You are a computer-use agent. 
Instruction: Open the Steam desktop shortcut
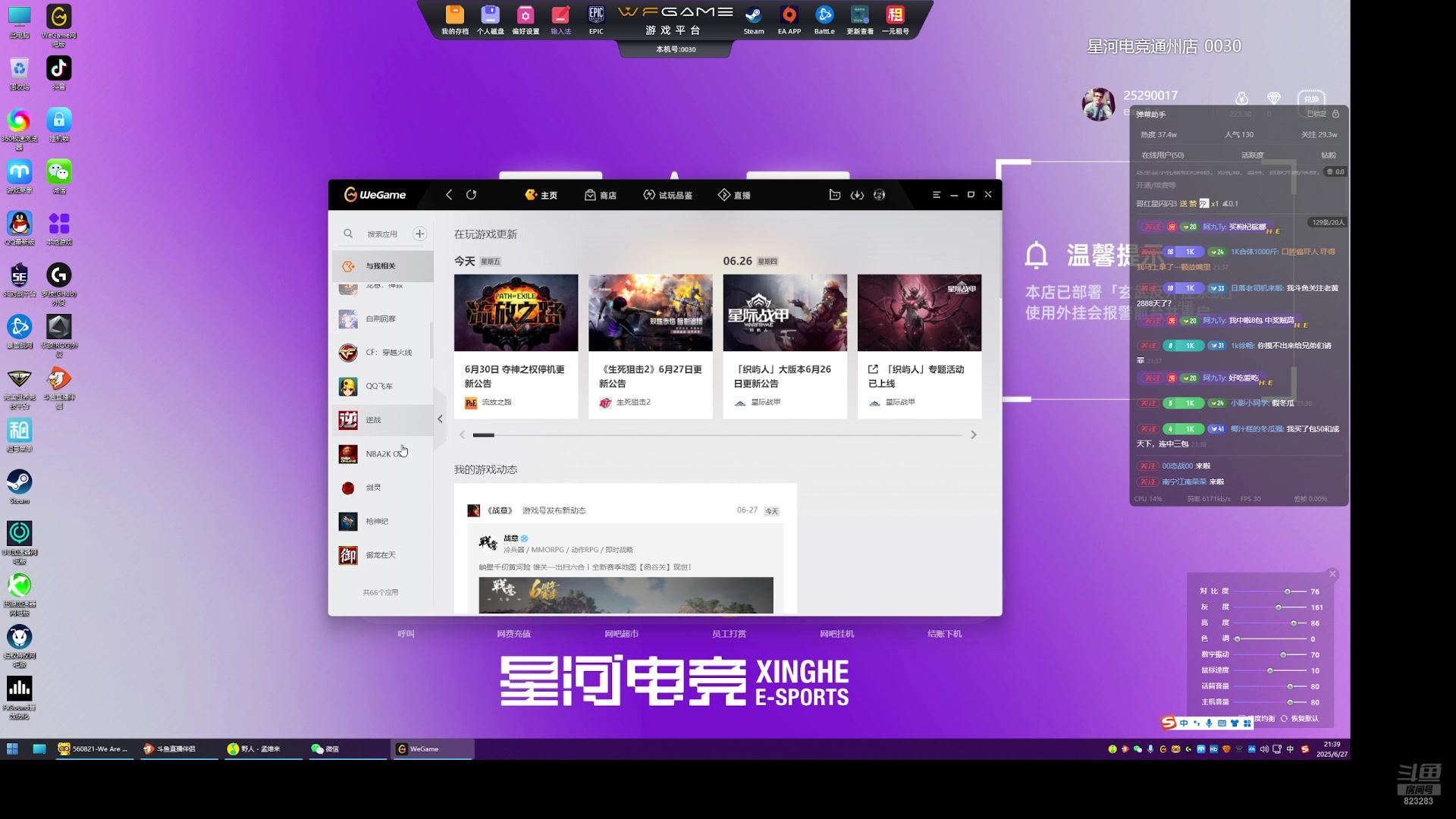pyautogui.click(x=19, y=487)
